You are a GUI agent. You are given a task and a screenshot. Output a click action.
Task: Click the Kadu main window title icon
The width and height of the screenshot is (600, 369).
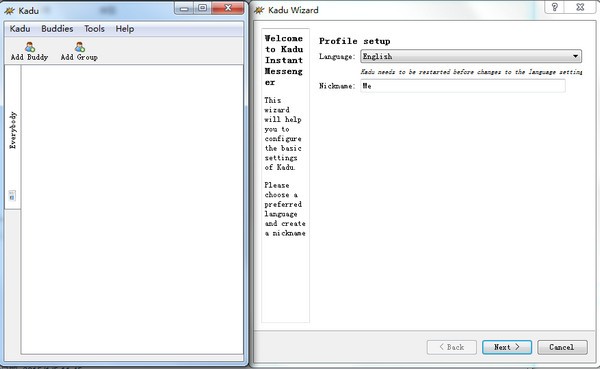[x=10, y=10]
